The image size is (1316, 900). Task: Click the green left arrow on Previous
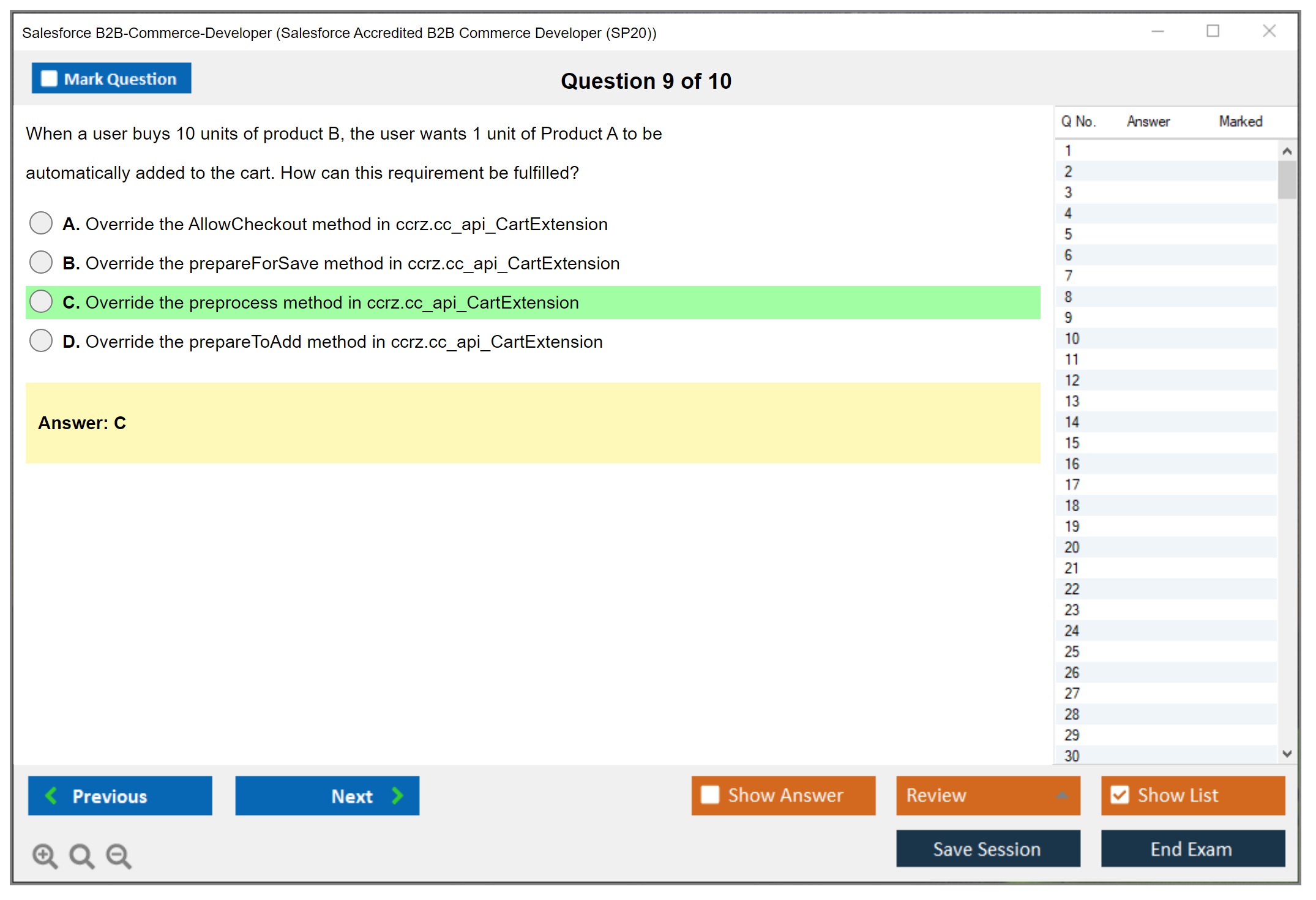coord(51,795)
